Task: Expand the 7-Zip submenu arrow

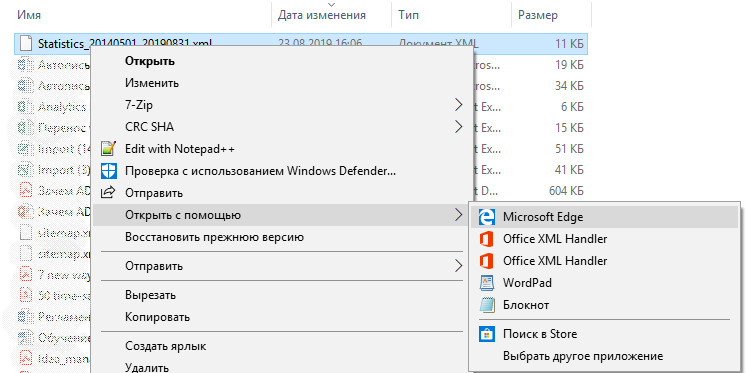Action: (x=458, y=105)
